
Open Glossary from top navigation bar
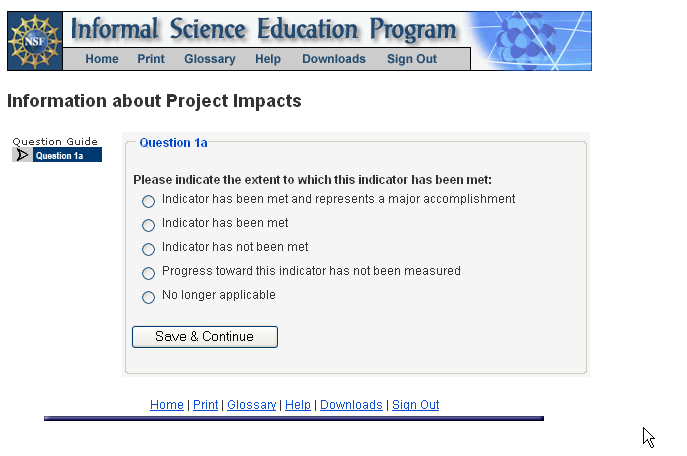tap(210, 59)
